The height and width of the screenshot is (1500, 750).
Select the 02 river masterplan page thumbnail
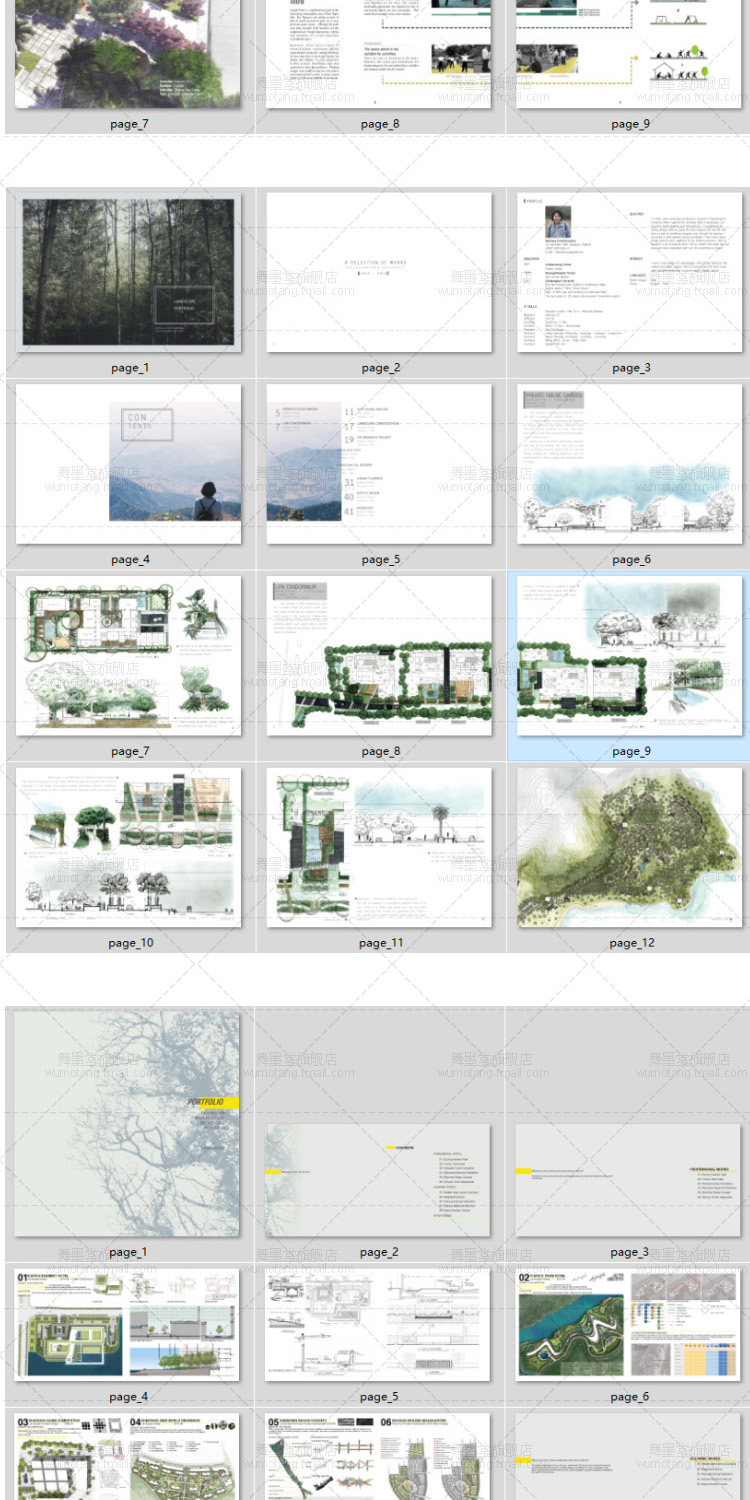click(629, 1325)
